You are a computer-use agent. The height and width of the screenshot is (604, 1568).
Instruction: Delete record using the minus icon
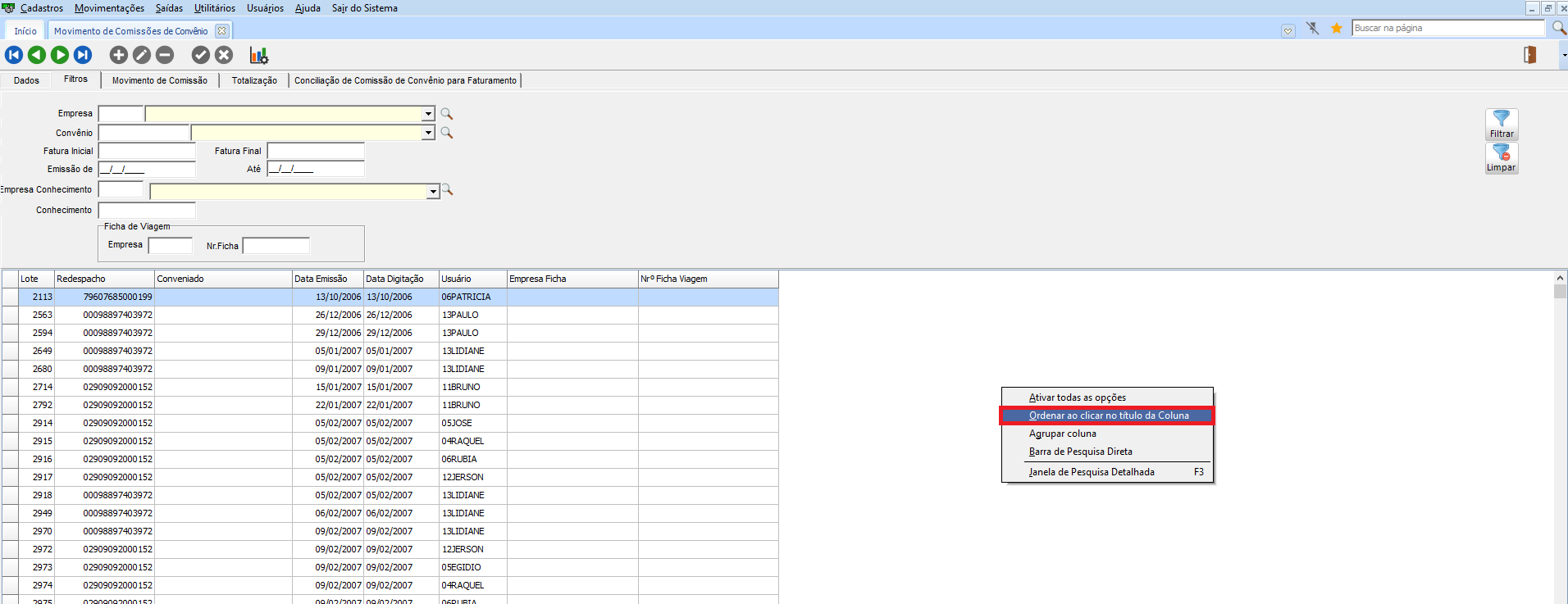165,55
